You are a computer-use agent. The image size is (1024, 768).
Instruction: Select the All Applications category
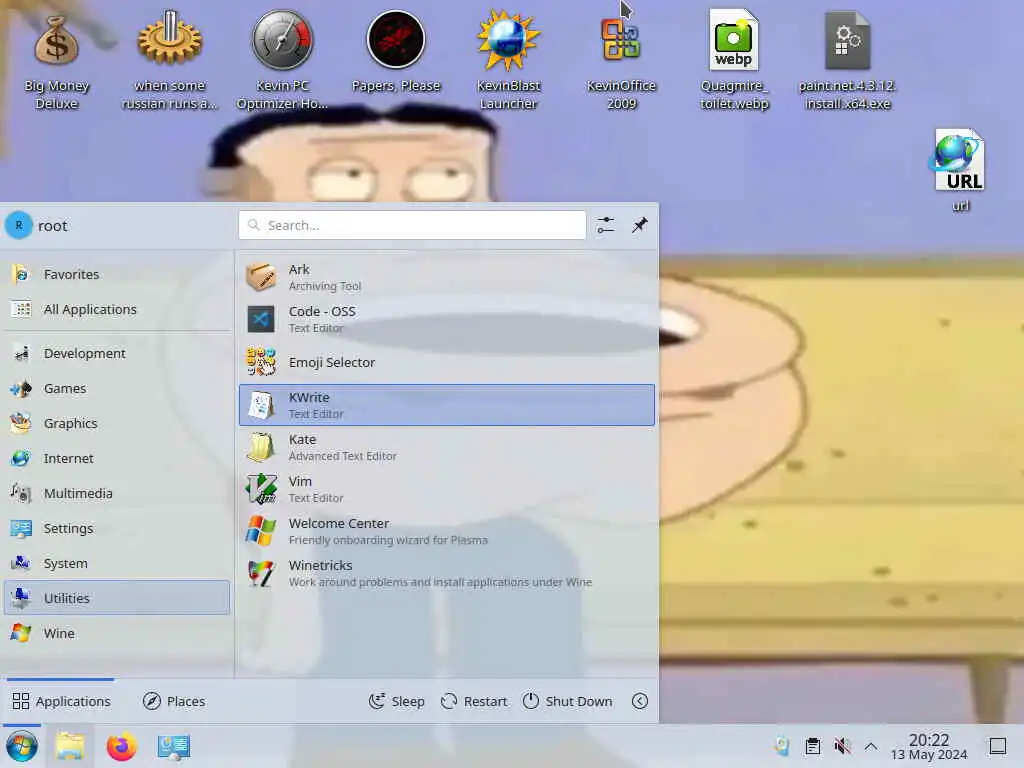pos(117,309)
